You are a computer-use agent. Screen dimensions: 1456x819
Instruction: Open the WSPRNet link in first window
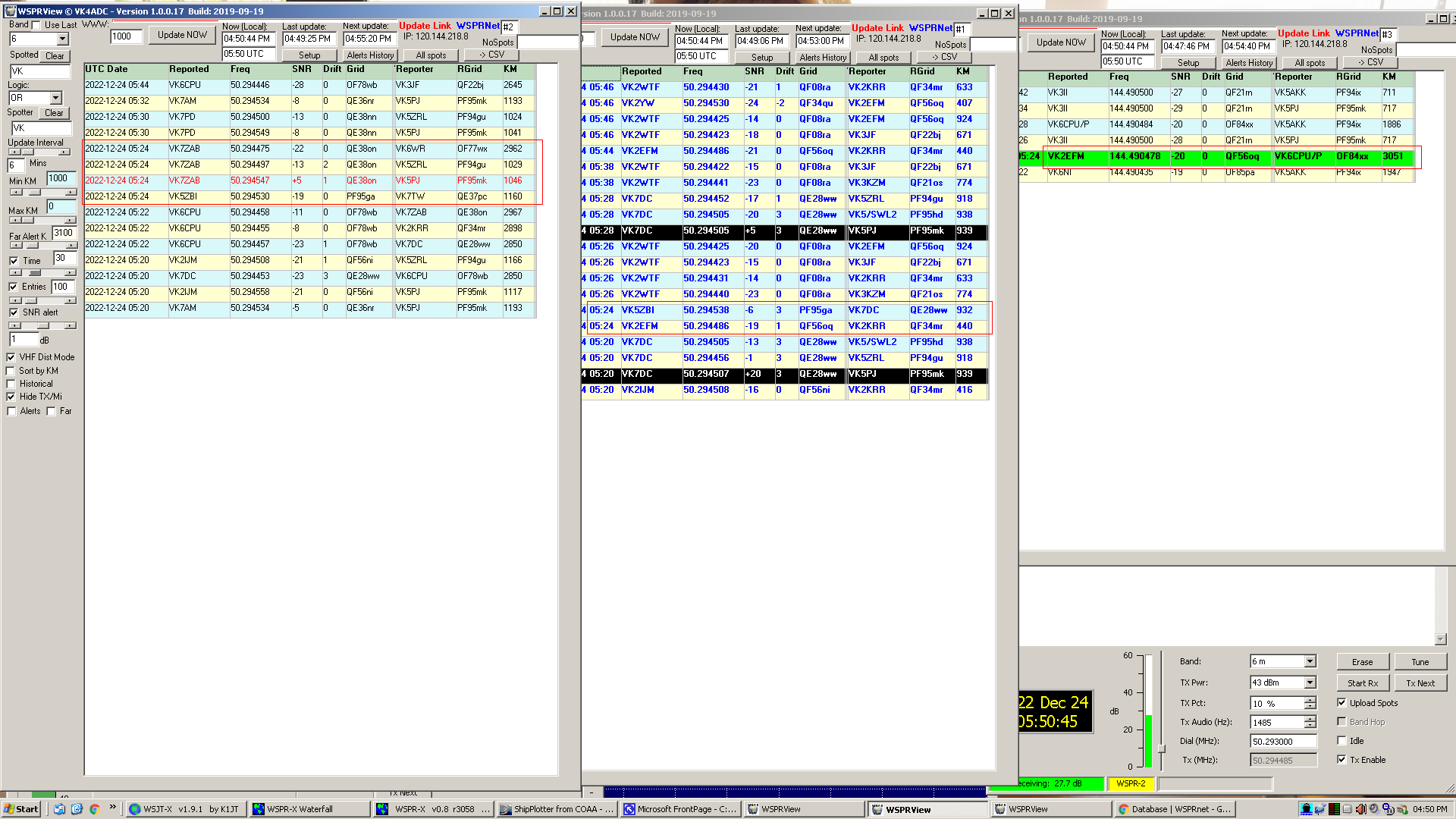click(478, 26)
